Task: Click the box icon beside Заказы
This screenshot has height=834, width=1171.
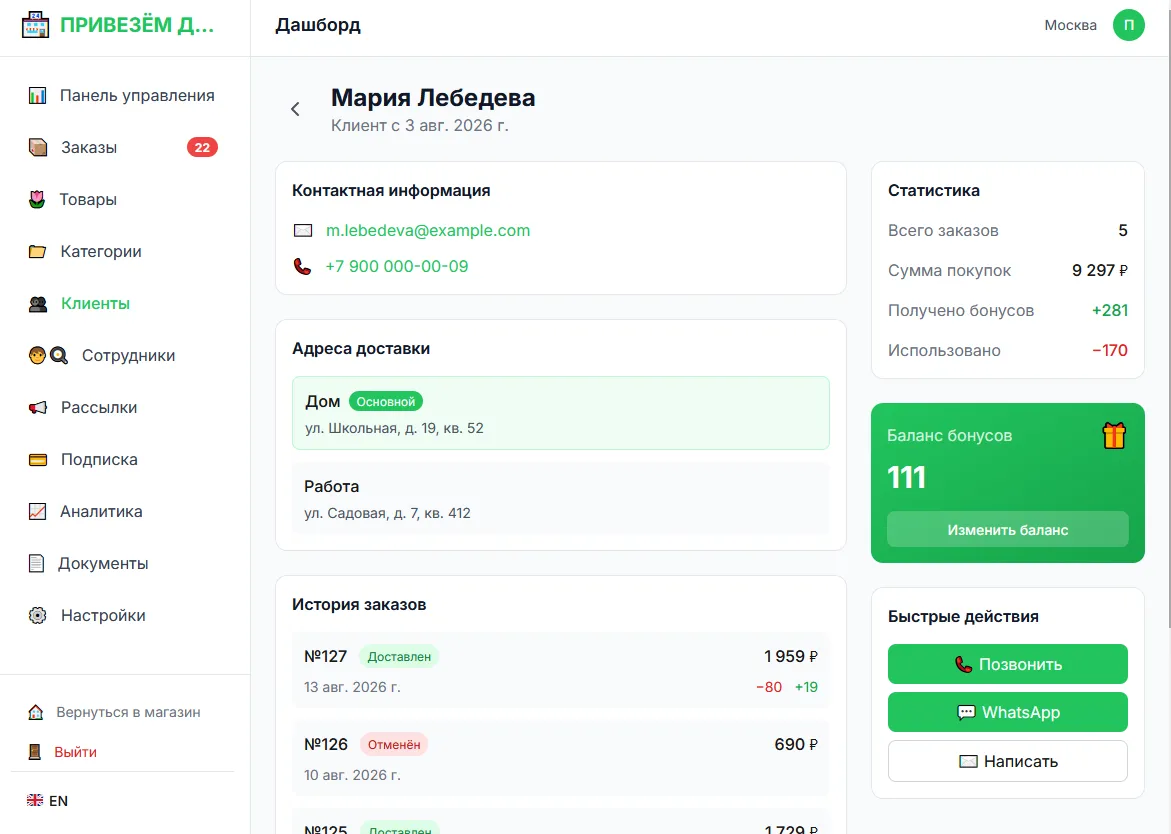Action: (37, 147)
